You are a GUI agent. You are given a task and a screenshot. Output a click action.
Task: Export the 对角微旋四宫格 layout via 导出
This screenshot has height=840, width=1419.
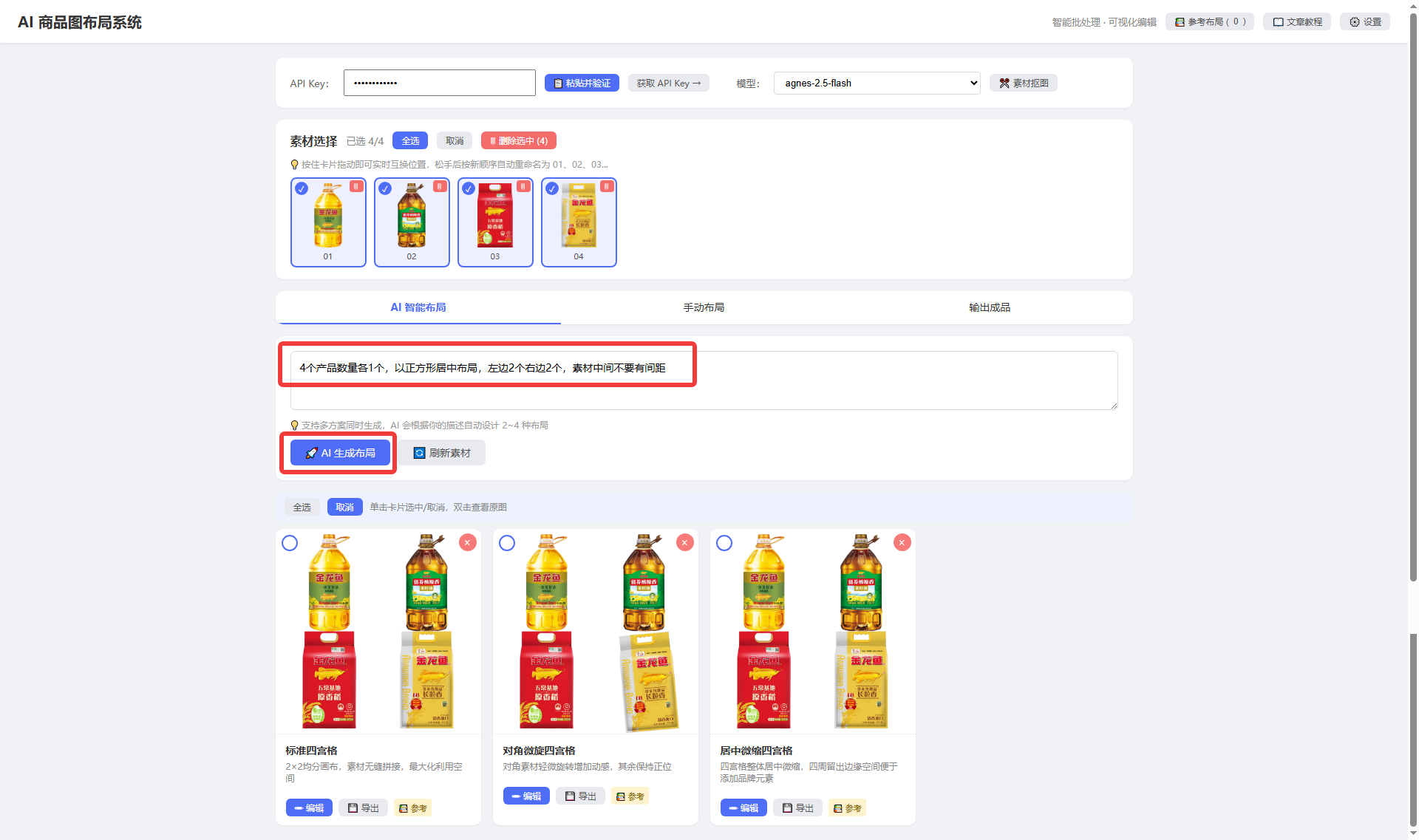click(580, 796)
